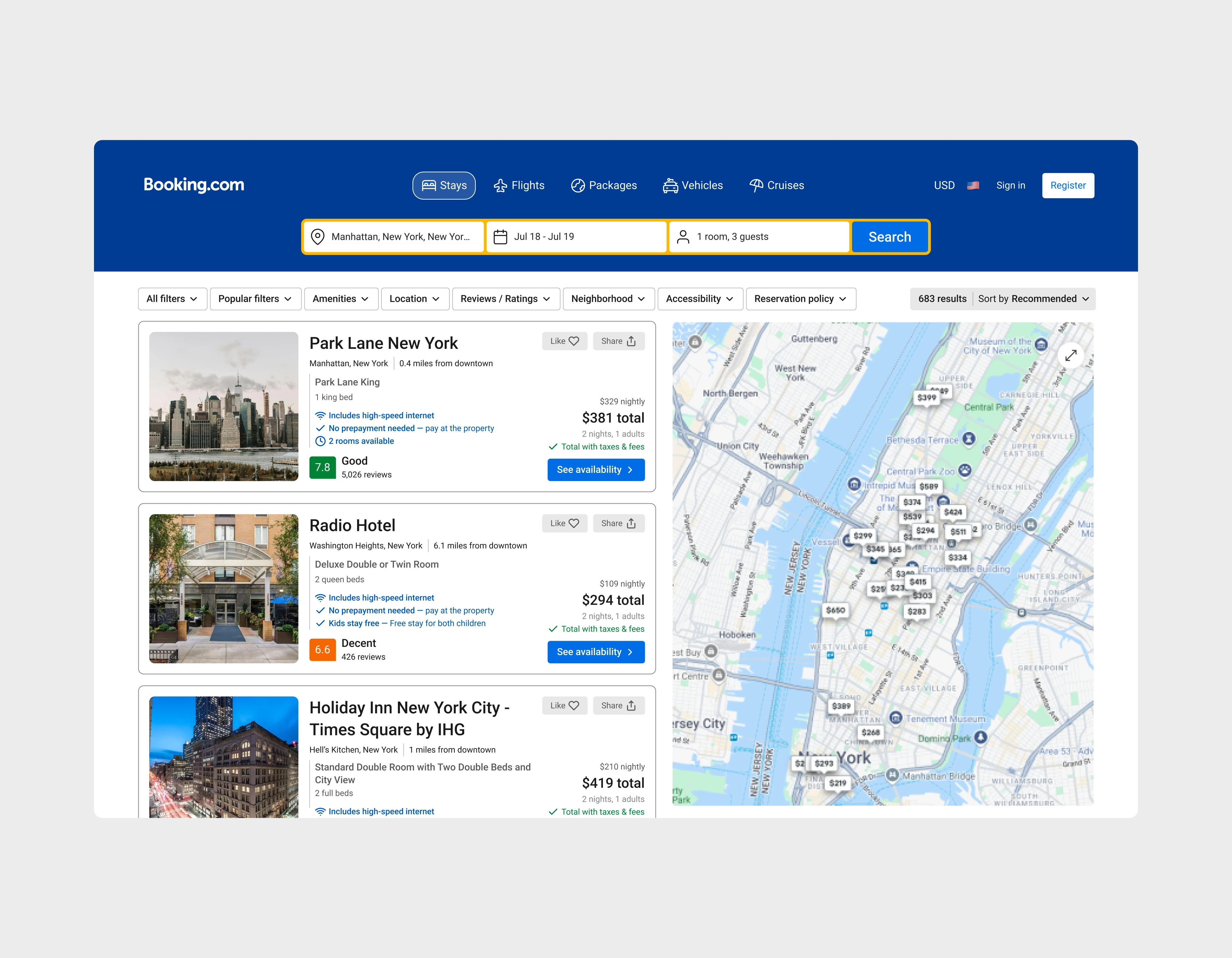Select the Stays bed icon in navigation
This screenshot has width=1232, height=958.
pos(429,185)
